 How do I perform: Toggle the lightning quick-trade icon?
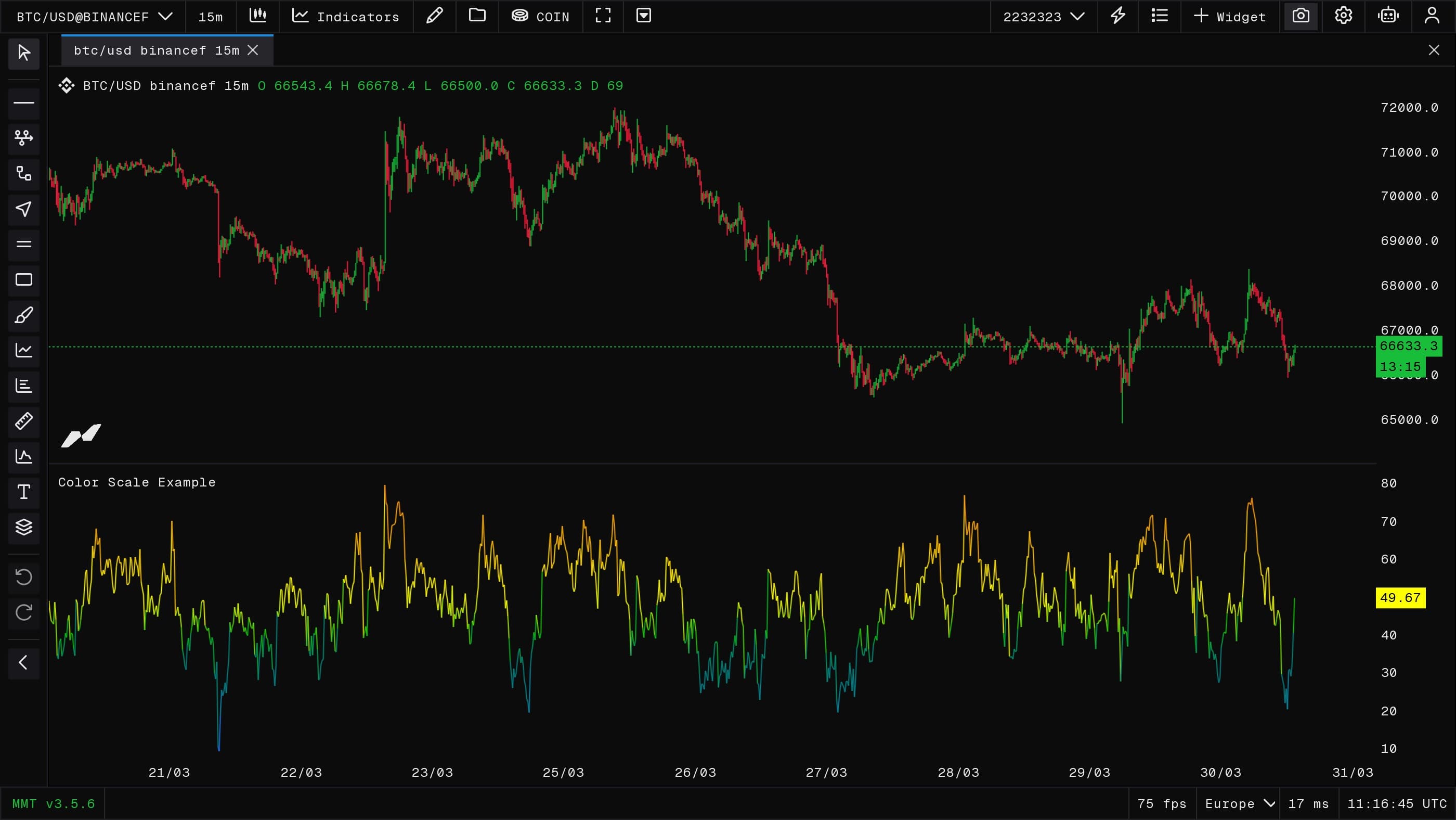pyautogui.click(x=1117, y=16)
